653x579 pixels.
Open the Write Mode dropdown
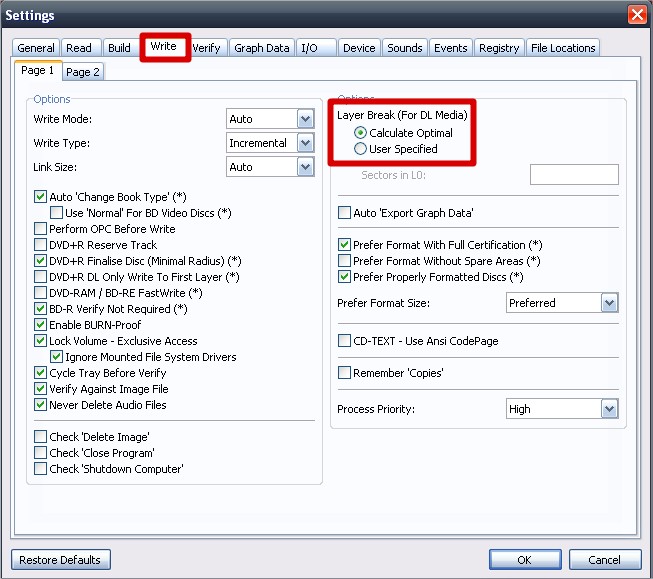click(x=306, y=119)
